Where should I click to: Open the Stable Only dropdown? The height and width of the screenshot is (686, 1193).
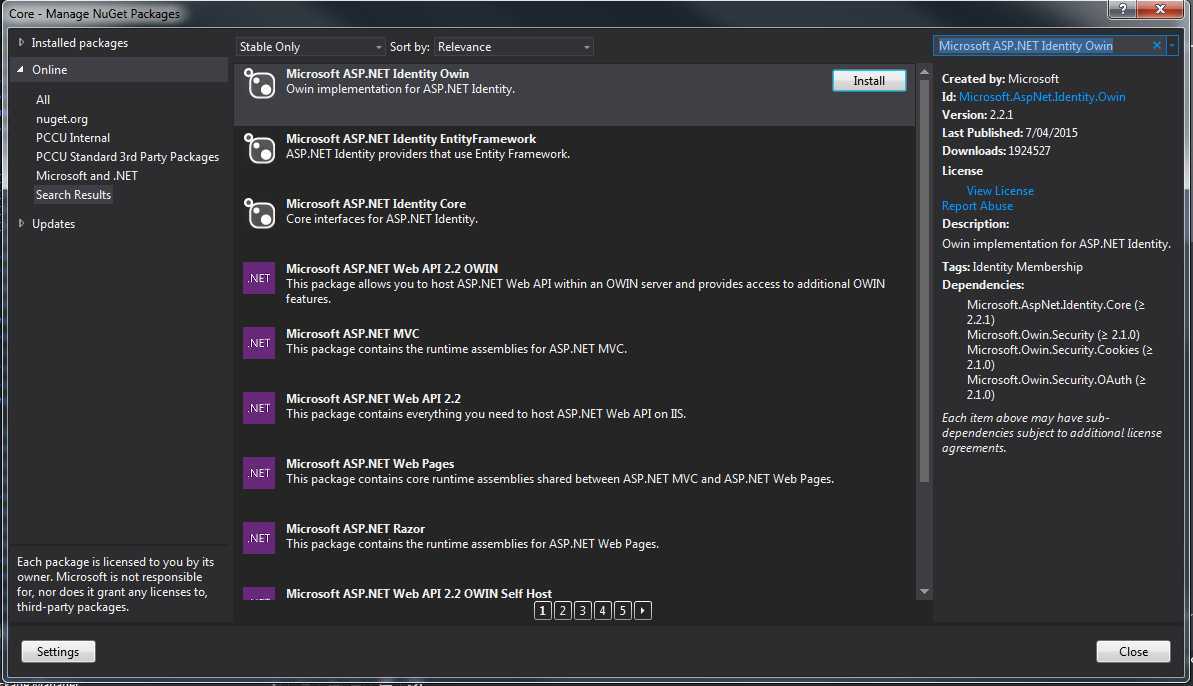pyautogui.click(x=310, y=46)
